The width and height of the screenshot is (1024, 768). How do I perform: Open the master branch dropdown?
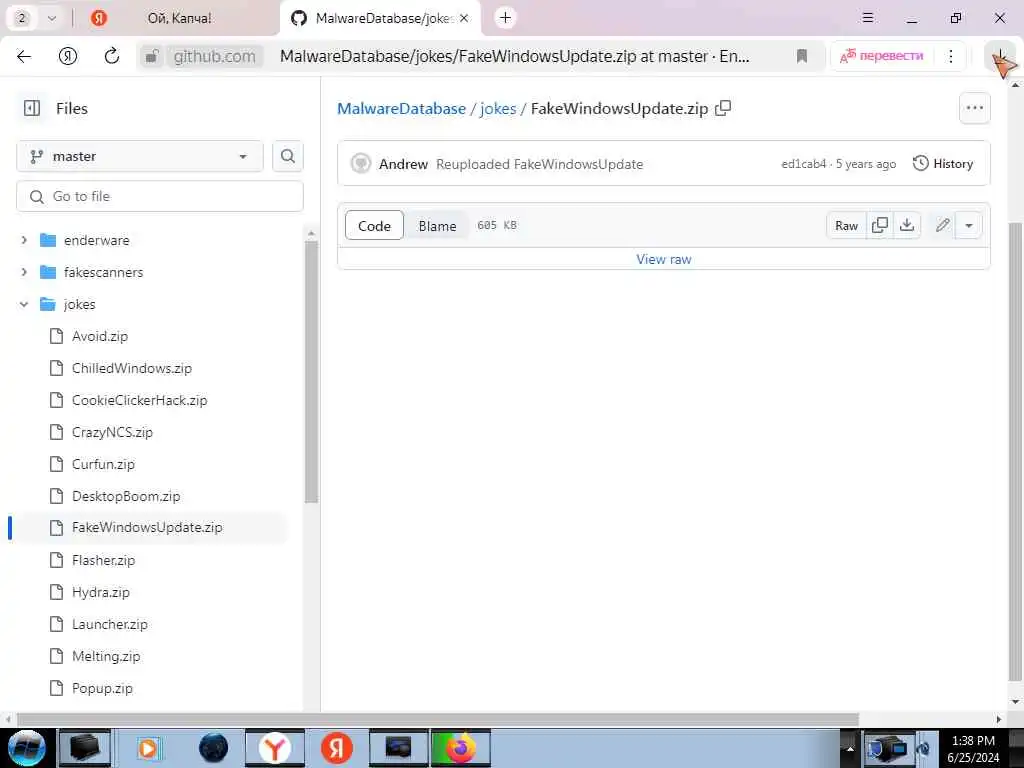(x=140, y=156)
